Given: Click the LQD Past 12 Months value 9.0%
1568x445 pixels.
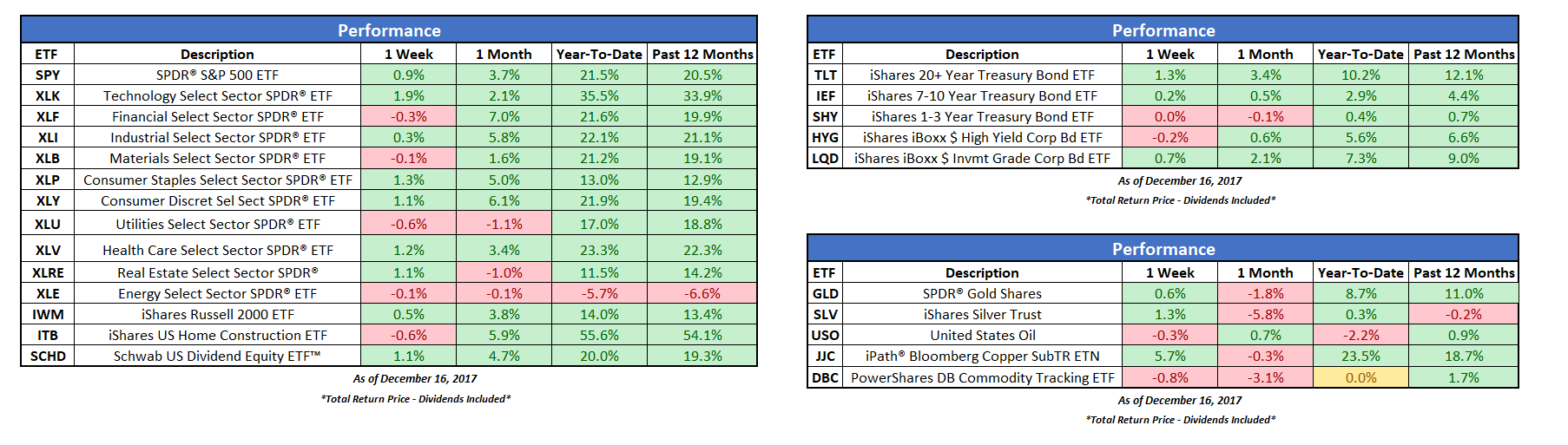Looking at the screenshot, I should [1463, 159].
